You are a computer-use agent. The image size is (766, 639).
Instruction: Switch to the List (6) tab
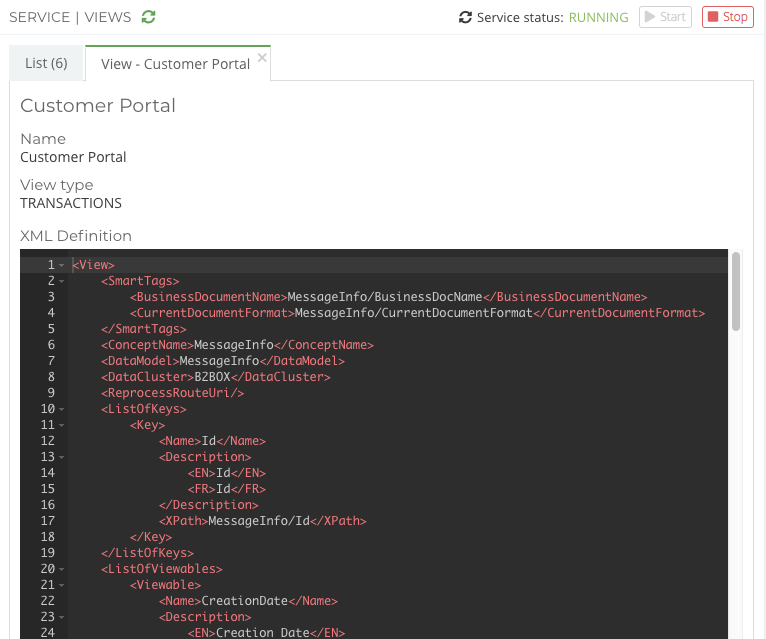tap(46, 63)
